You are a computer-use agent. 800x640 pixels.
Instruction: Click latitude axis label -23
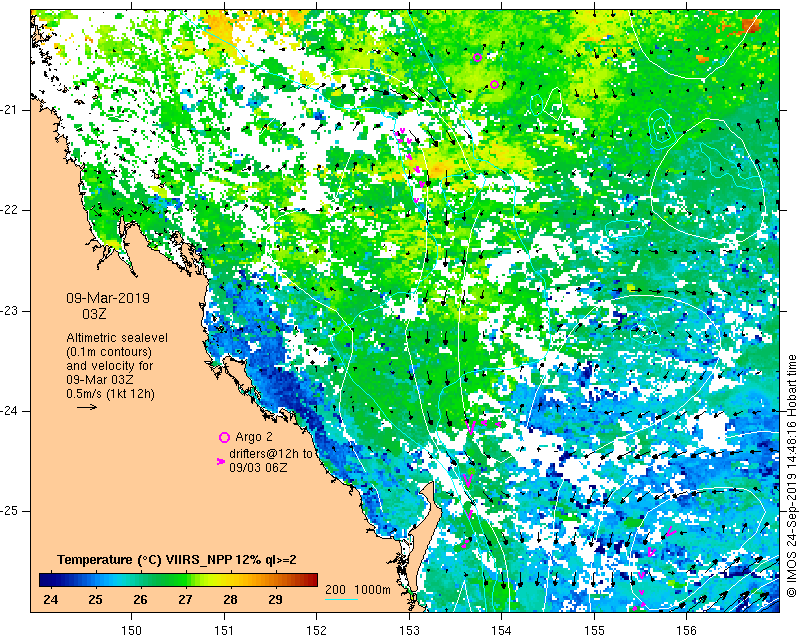[x=10, y=310]
